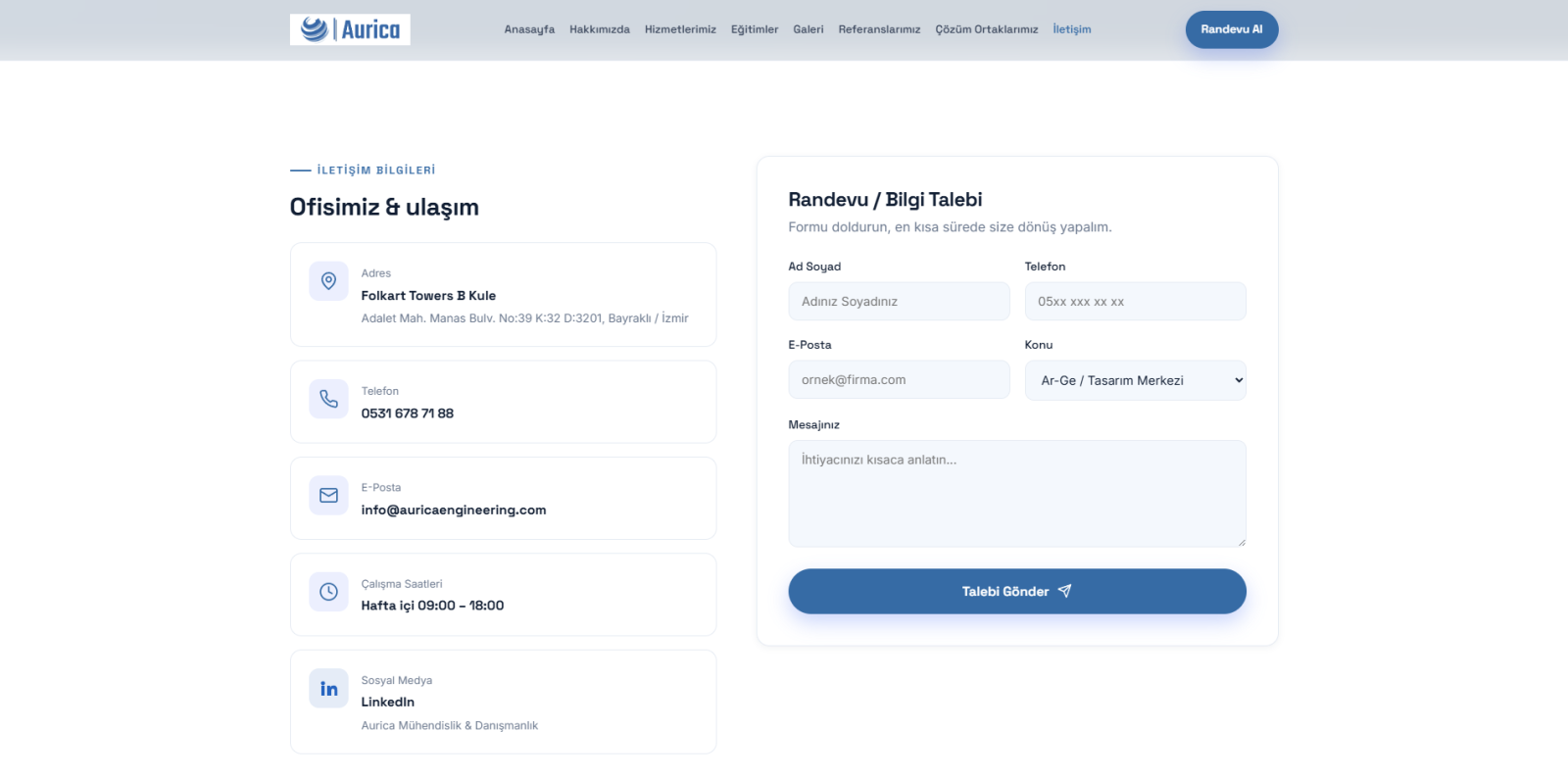Click into the Mesajınız text area
Viewport: 1568px width, 778px height.
coord(1017,494)
